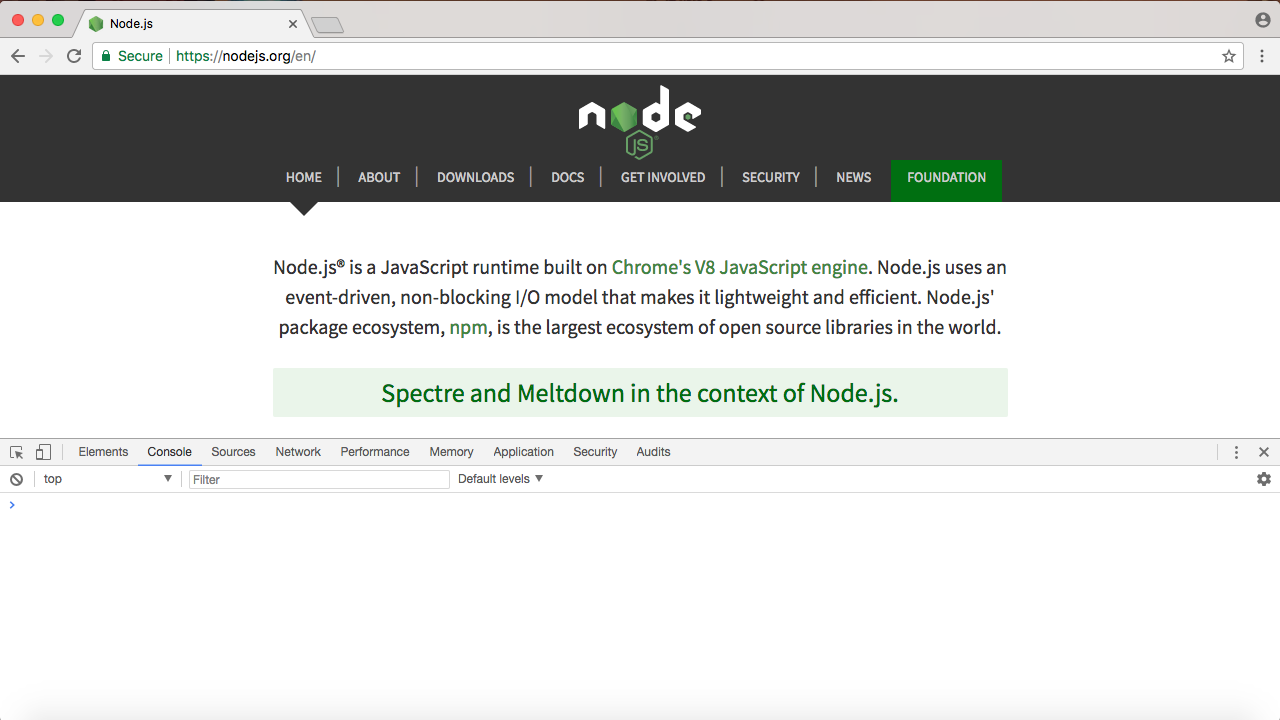
Task: Click the 'Secure' label in address bar
Action: (x=140, y=56)
